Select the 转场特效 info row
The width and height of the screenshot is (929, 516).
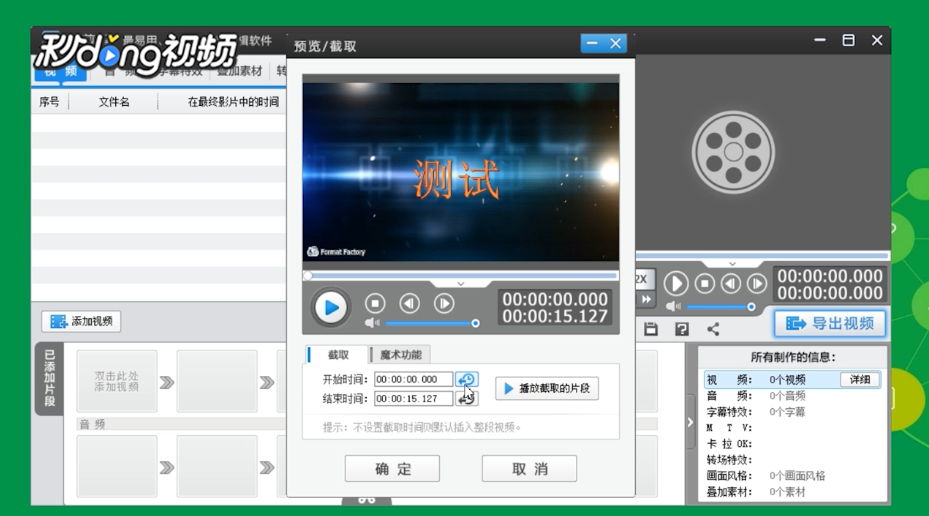793,460
